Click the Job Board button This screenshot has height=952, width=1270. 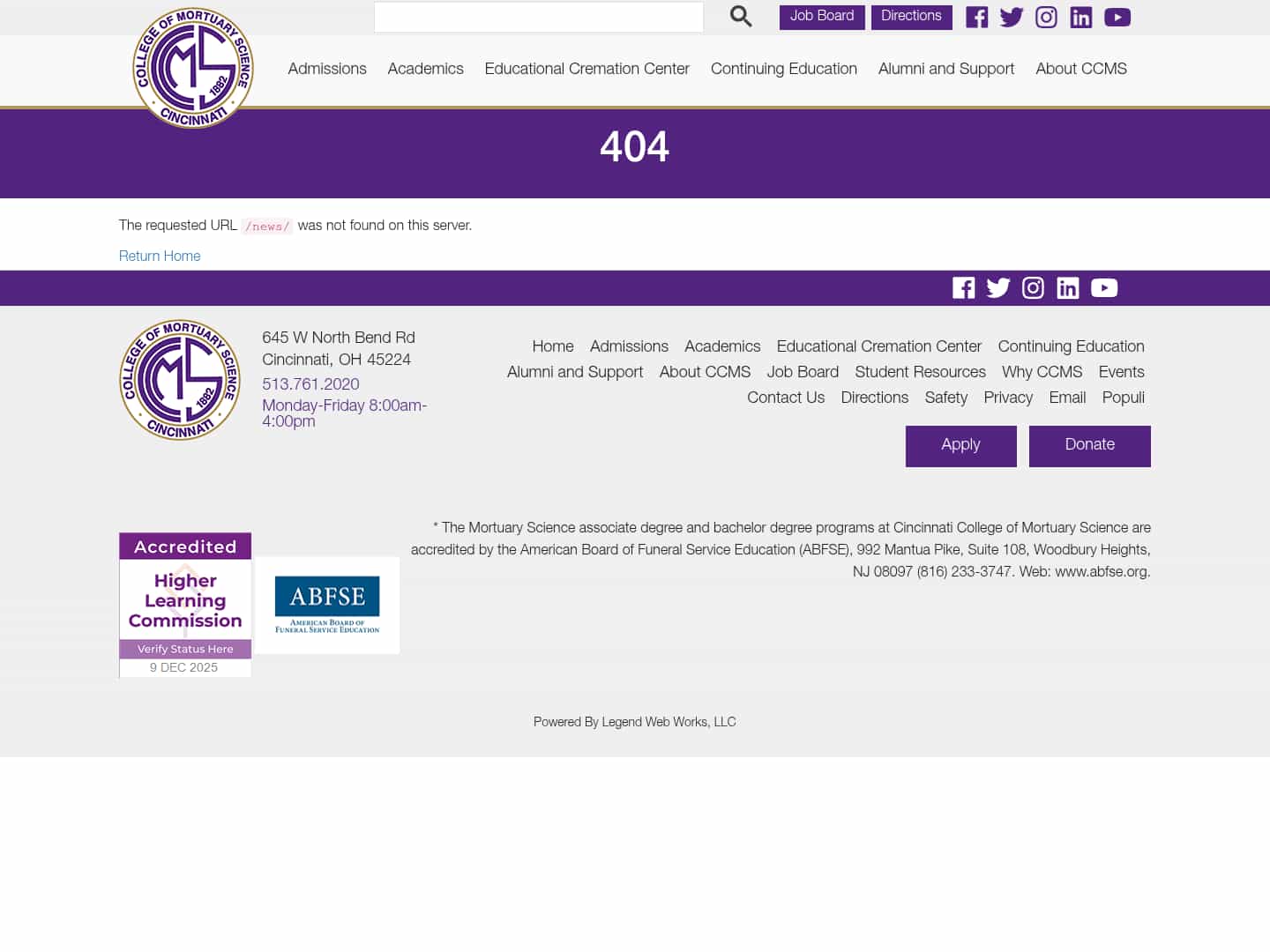click(x=821, y=16)
